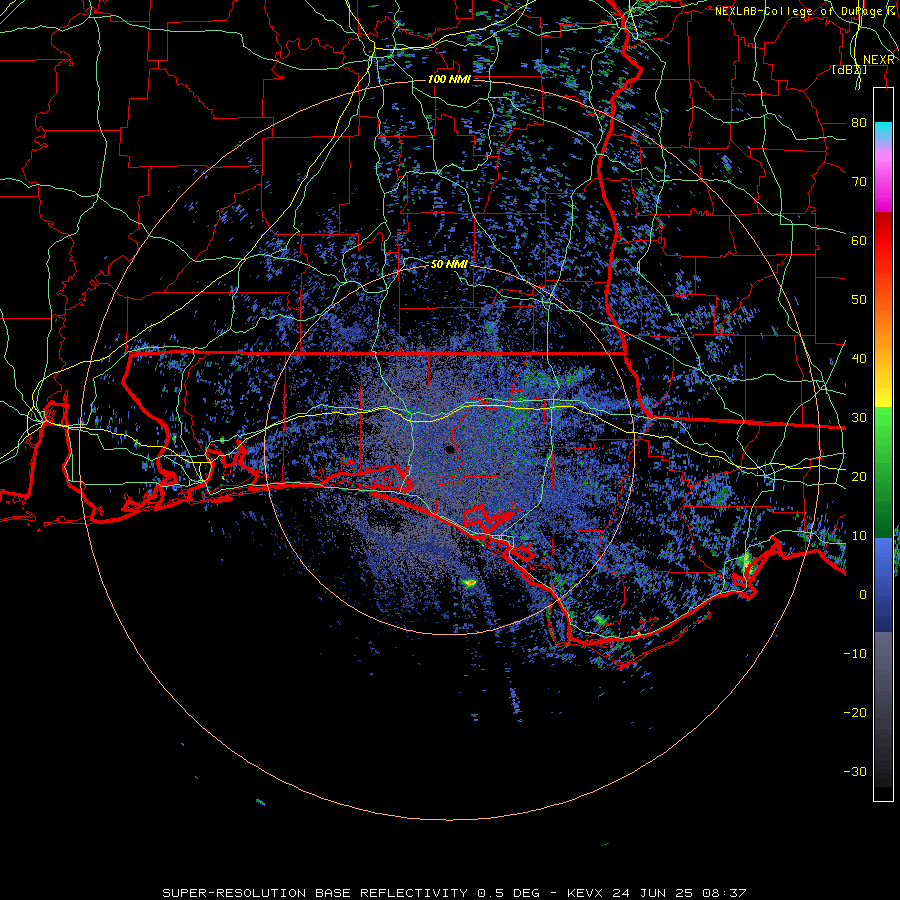Click the -10 value on the dBZ scale
The height and width of the screenshot is (900, 900).
click(x=855, y=654)
